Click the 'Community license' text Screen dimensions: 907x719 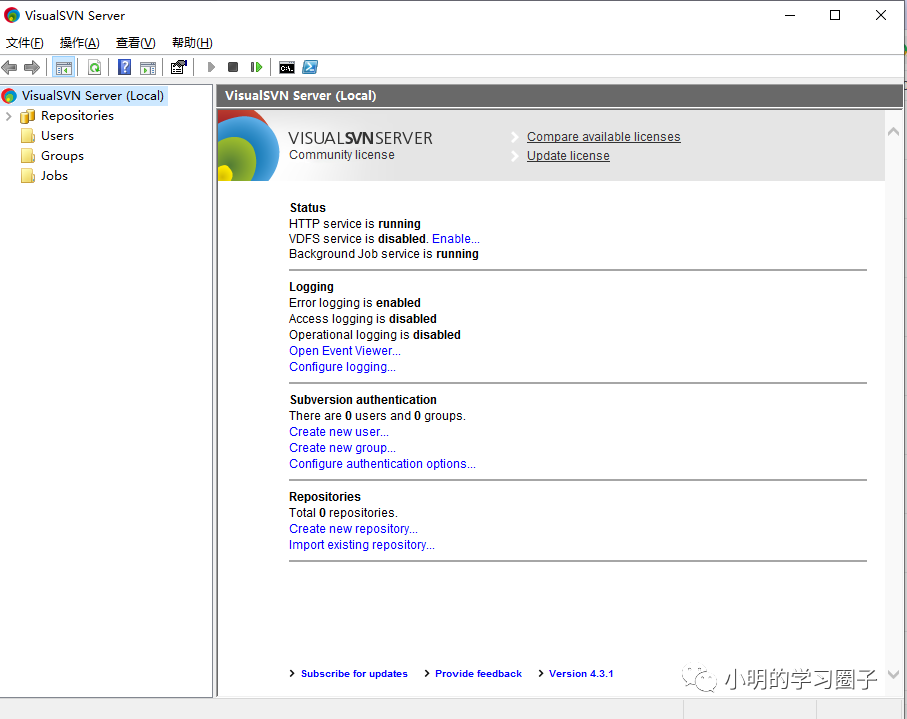342,155
